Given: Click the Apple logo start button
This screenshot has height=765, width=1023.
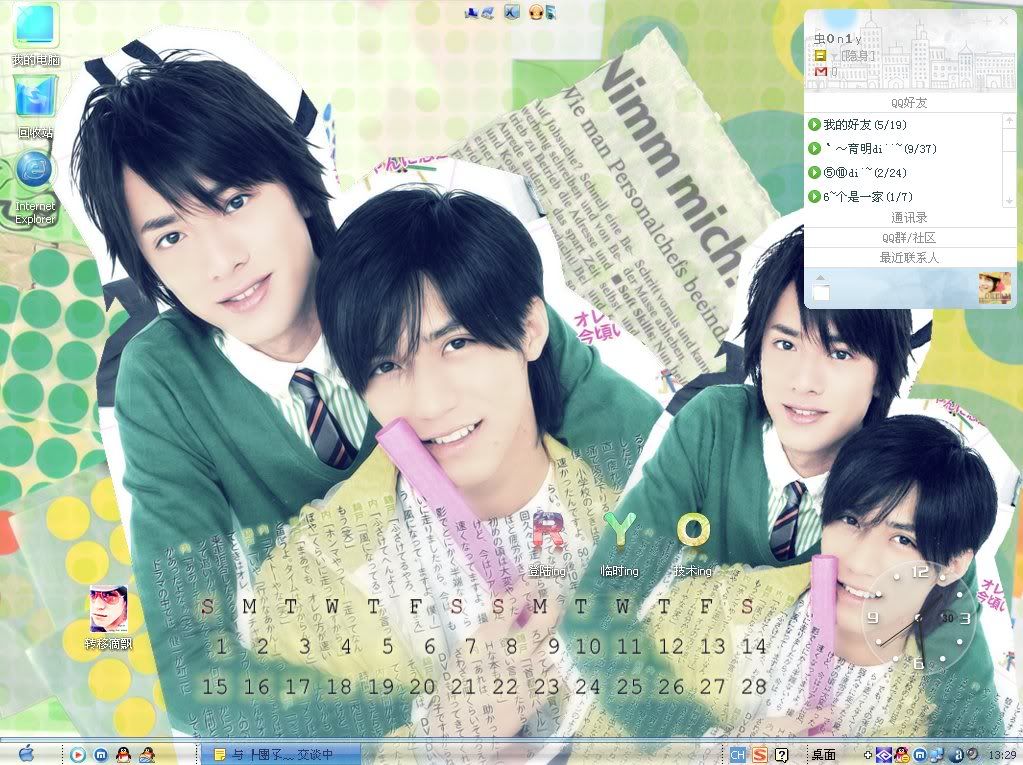Looking at the screenshot, I should point(27,753).
